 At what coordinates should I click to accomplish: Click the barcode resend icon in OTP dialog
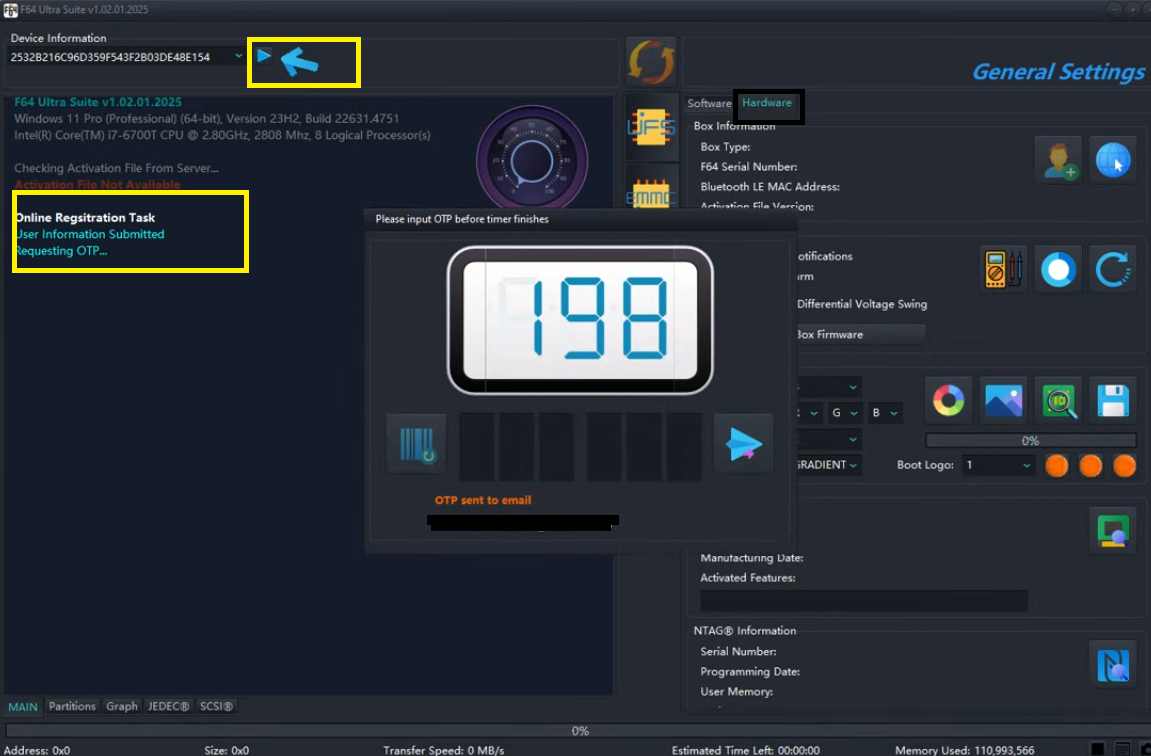click(416, 444)
